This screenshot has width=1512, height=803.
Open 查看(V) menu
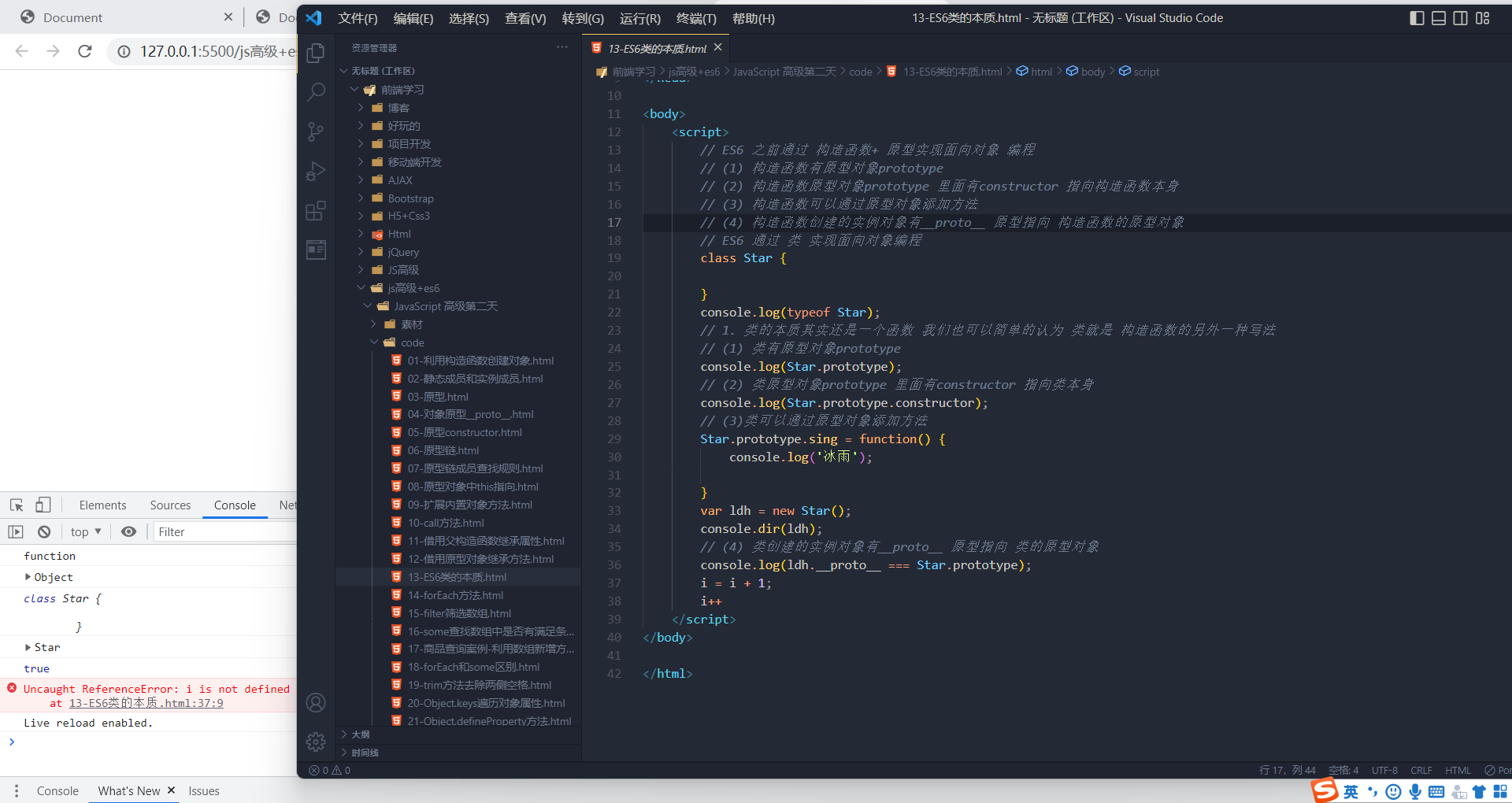tap(525, 18)
